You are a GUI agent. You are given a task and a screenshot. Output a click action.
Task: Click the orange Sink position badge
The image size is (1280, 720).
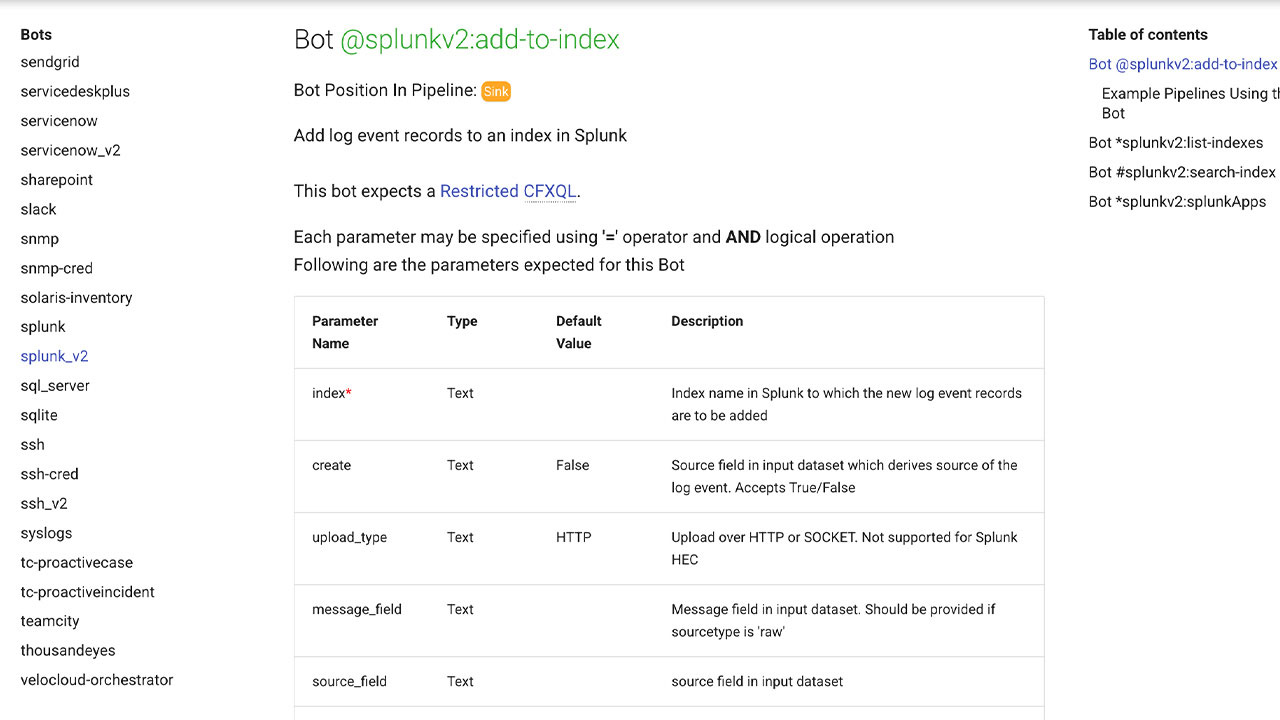tap(496, 91)
